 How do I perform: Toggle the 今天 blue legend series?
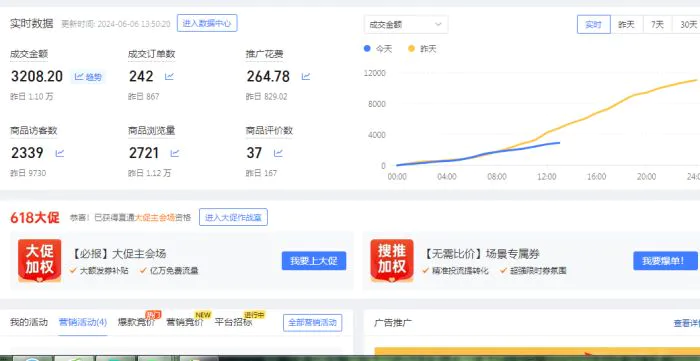(x=378, y=49)
